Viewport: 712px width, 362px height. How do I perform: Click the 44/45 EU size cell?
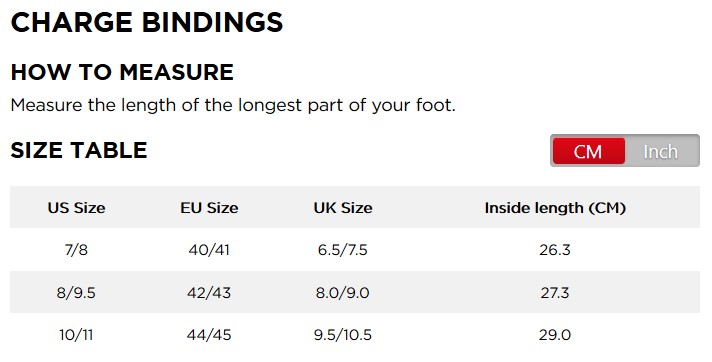click(x=209, y=335)
